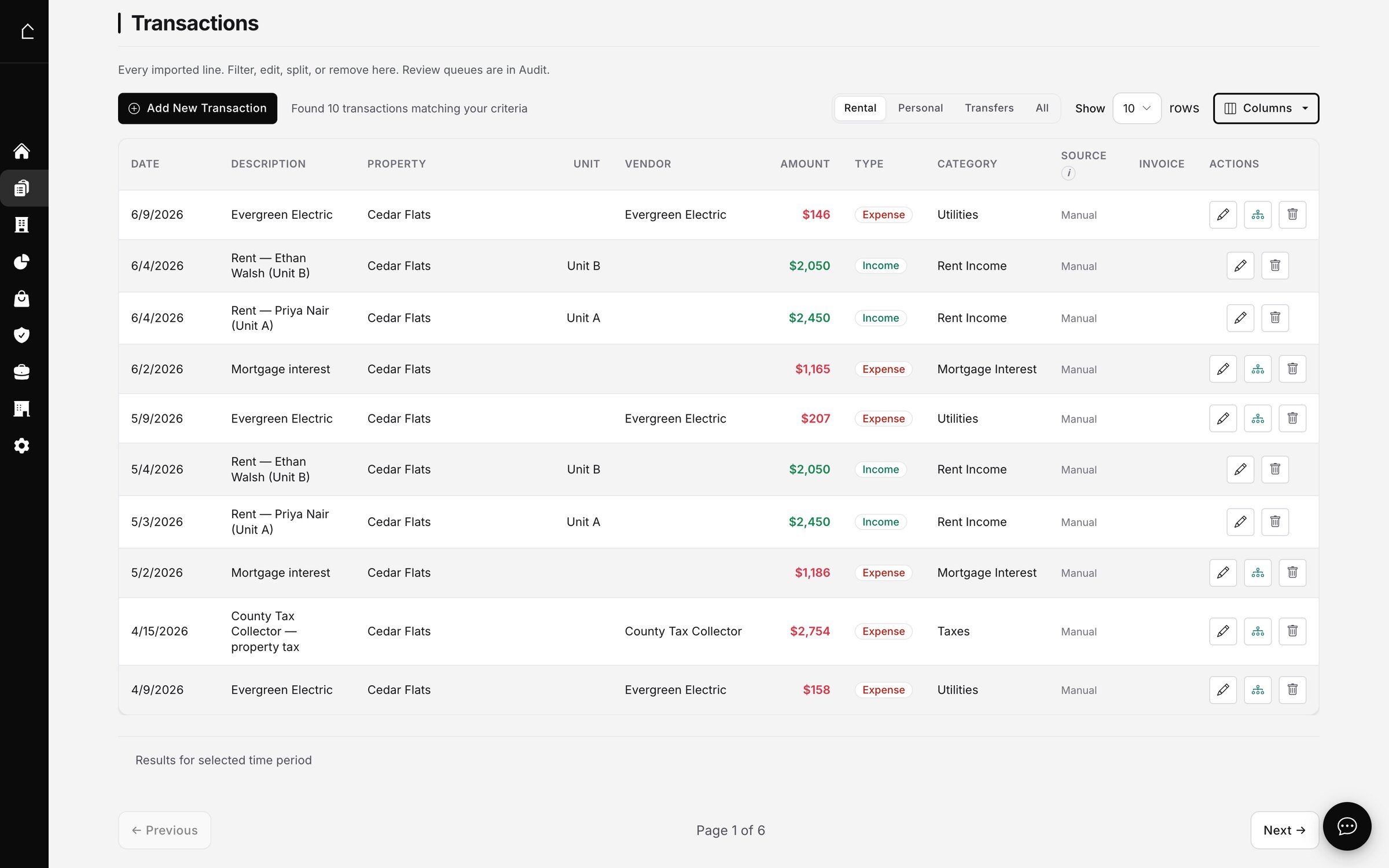The height and width of the screenshot is (868, 1389).
Task: Open the home dashboard sidebar icon
Action: (22, 151)
